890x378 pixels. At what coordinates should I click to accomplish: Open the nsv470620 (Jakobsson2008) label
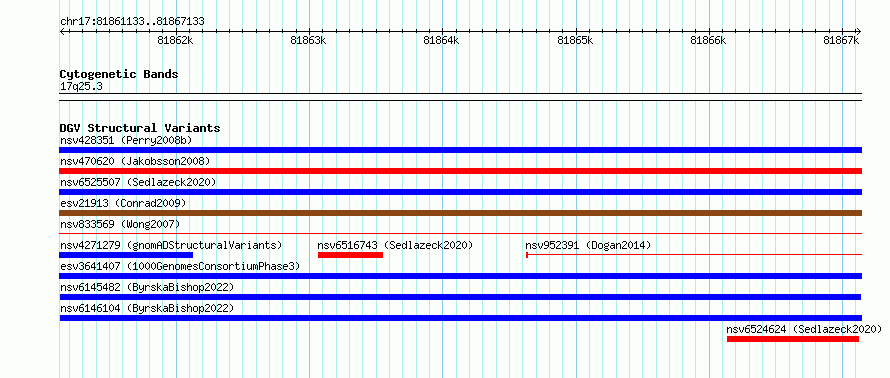[x=135, y=161]
